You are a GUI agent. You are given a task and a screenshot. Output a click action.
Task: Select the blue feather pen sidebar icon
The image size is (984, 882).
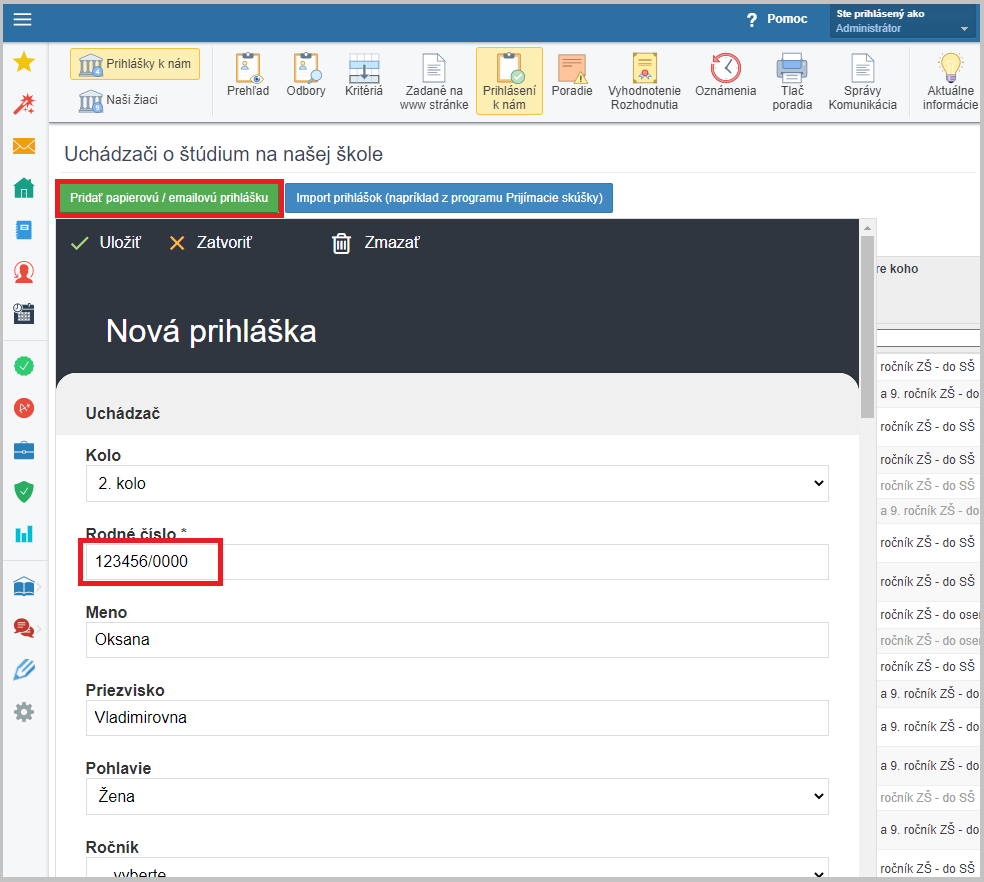point(24,670)
